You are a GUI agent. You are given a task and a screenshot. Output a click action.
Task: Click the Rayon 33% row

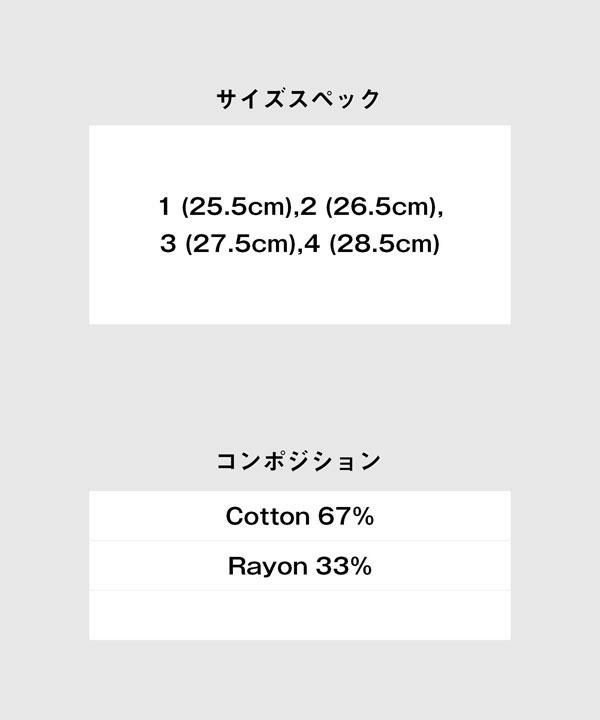click(299, 566)
